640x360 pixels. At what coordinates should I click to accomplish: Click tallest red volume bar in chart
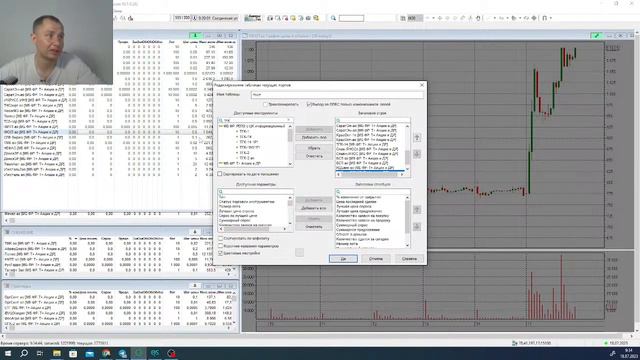(x=561, y=287)
